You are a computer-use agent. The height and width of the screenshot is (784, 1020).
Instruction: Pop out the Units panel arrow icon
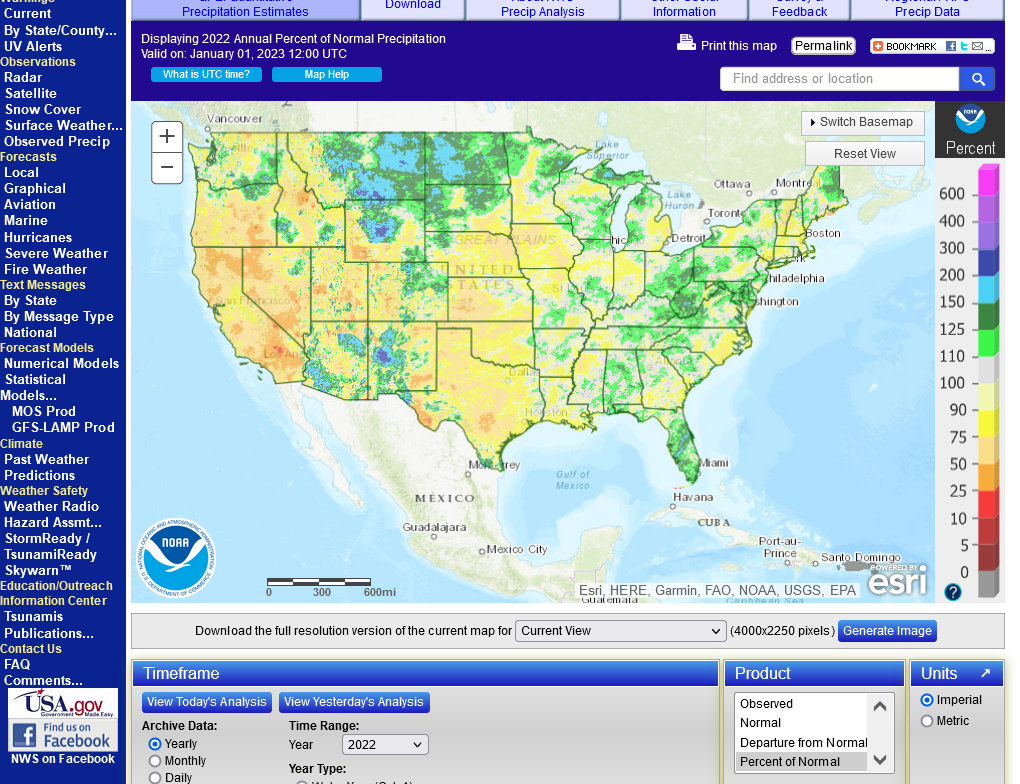point(986,673)
